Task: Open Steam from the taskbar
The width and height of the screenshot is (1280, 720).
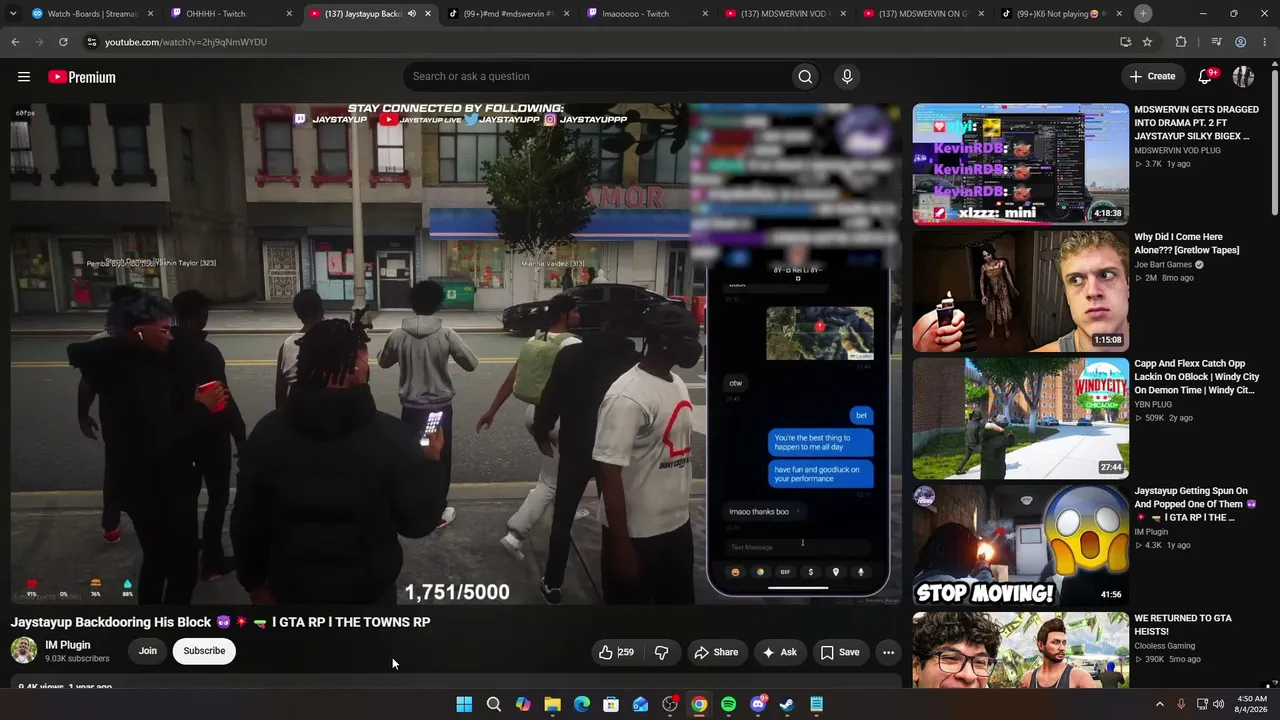Action: click(787, 704)
